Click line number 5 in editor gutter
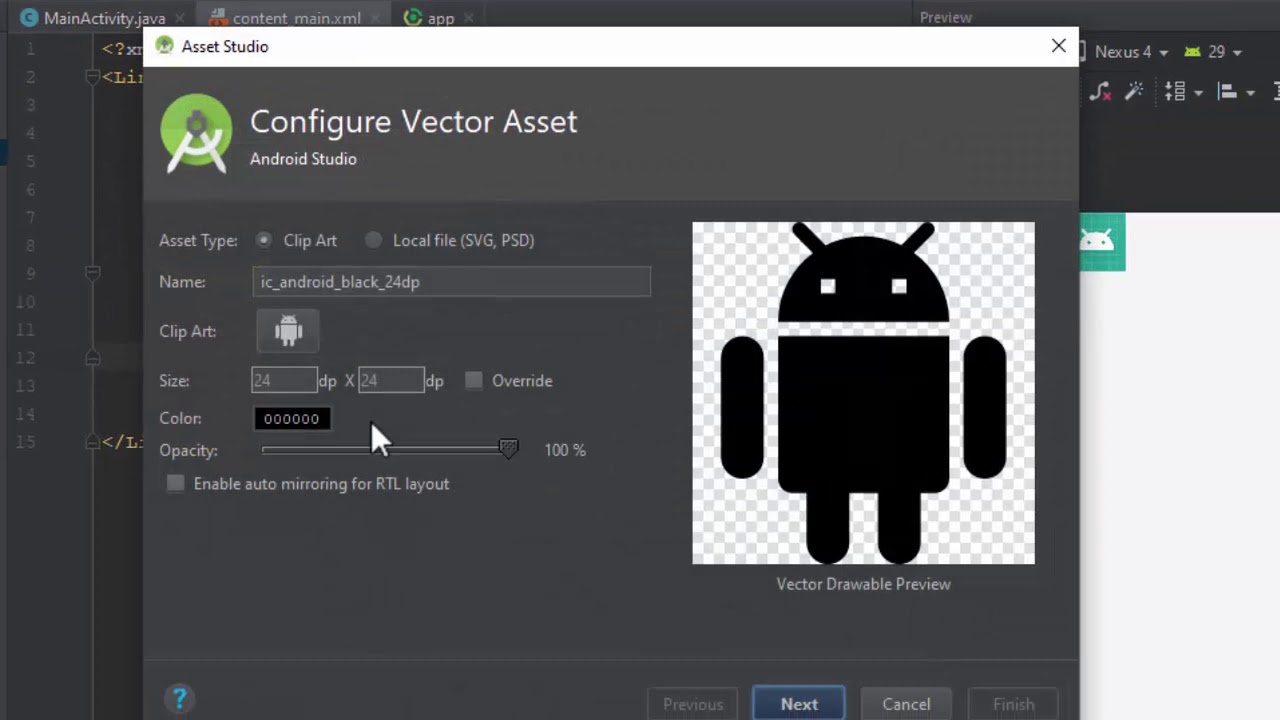 [x=29, y=161]
